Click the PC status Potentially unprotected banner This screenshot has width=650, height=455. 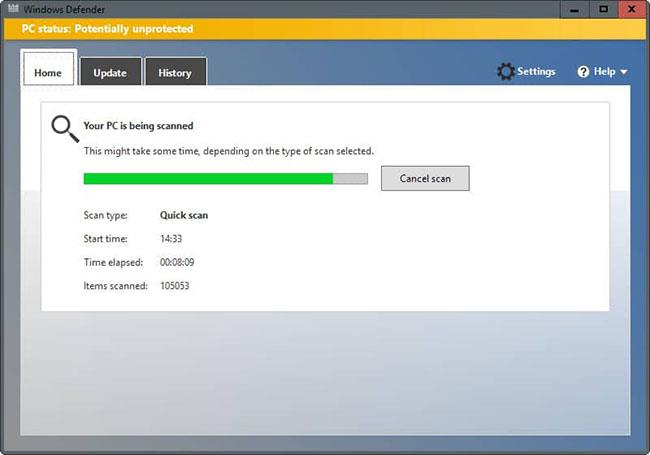tap(325, 29)
